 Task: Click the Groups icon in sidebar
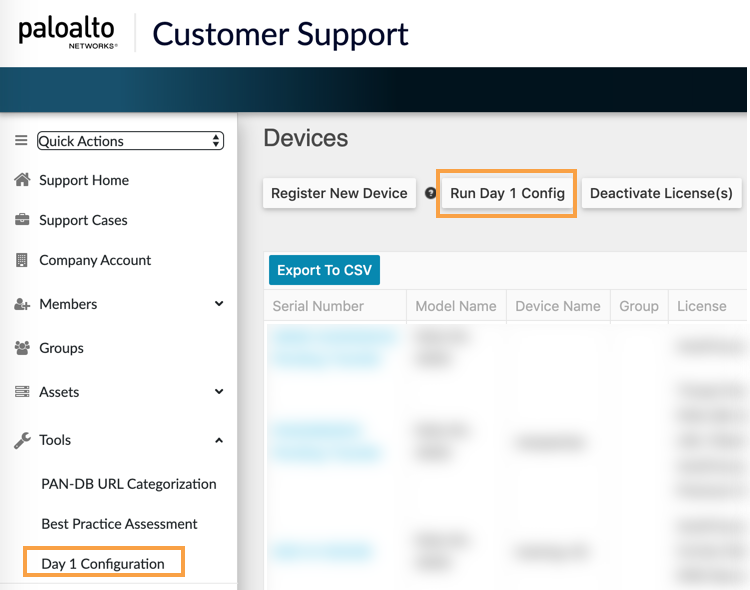(x=21, y=348)
